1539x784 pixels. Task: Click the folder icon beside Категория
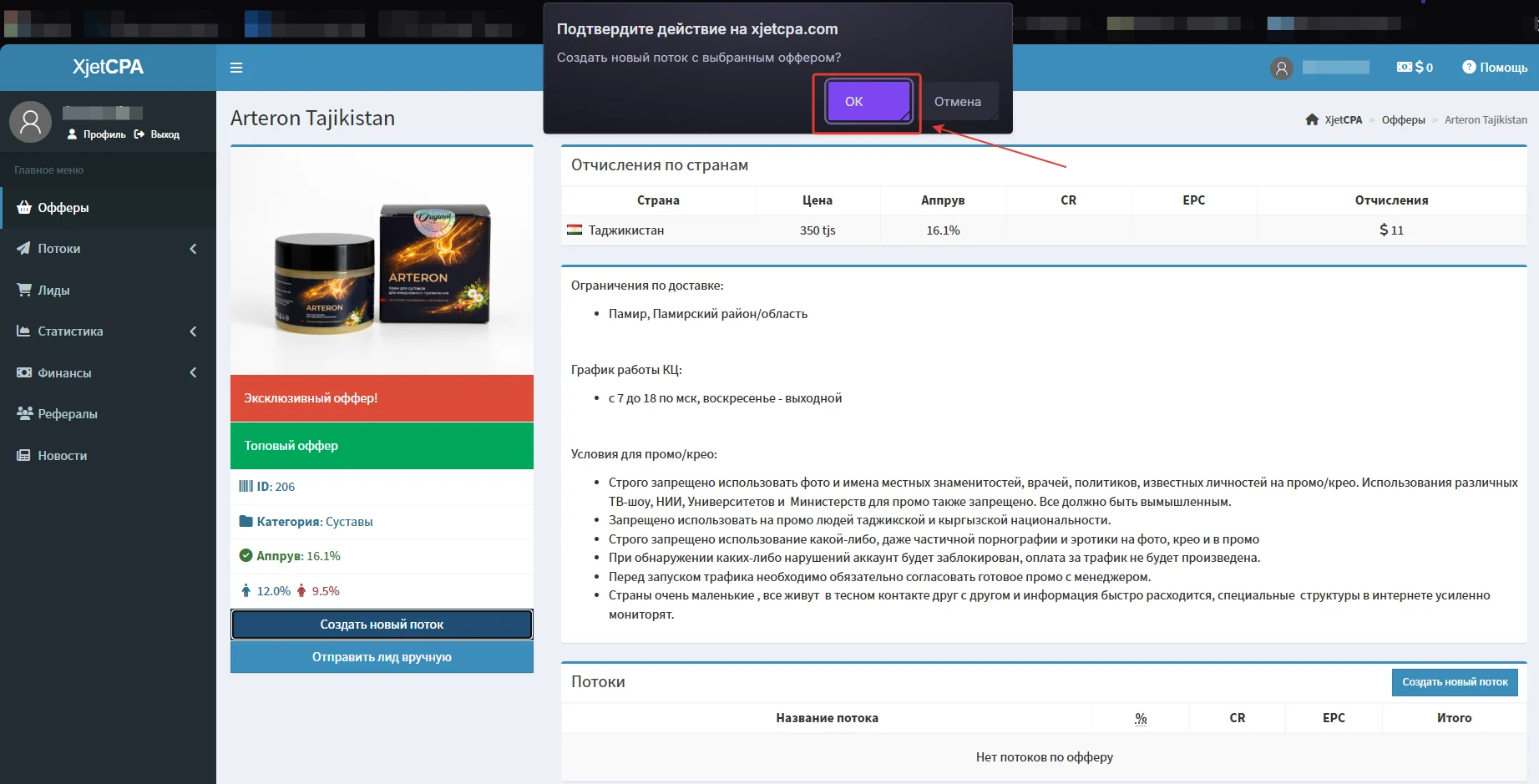(x=246, y=521)
